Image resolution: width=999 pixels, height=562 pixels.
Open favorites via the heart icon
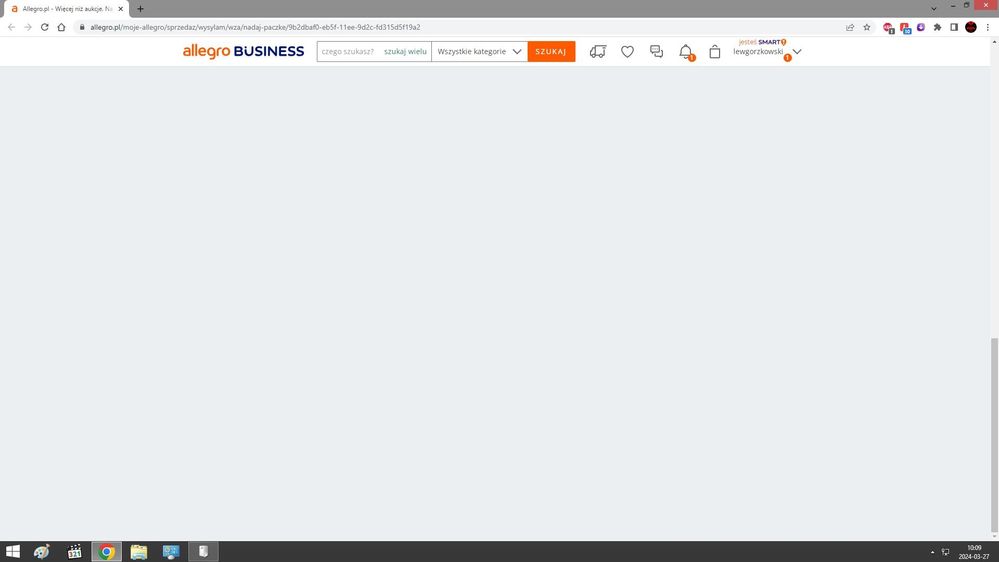click(627, 52)
